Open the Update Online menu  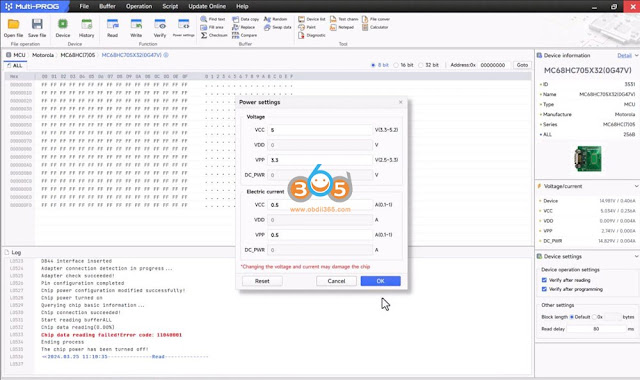[x=207, y=6]
